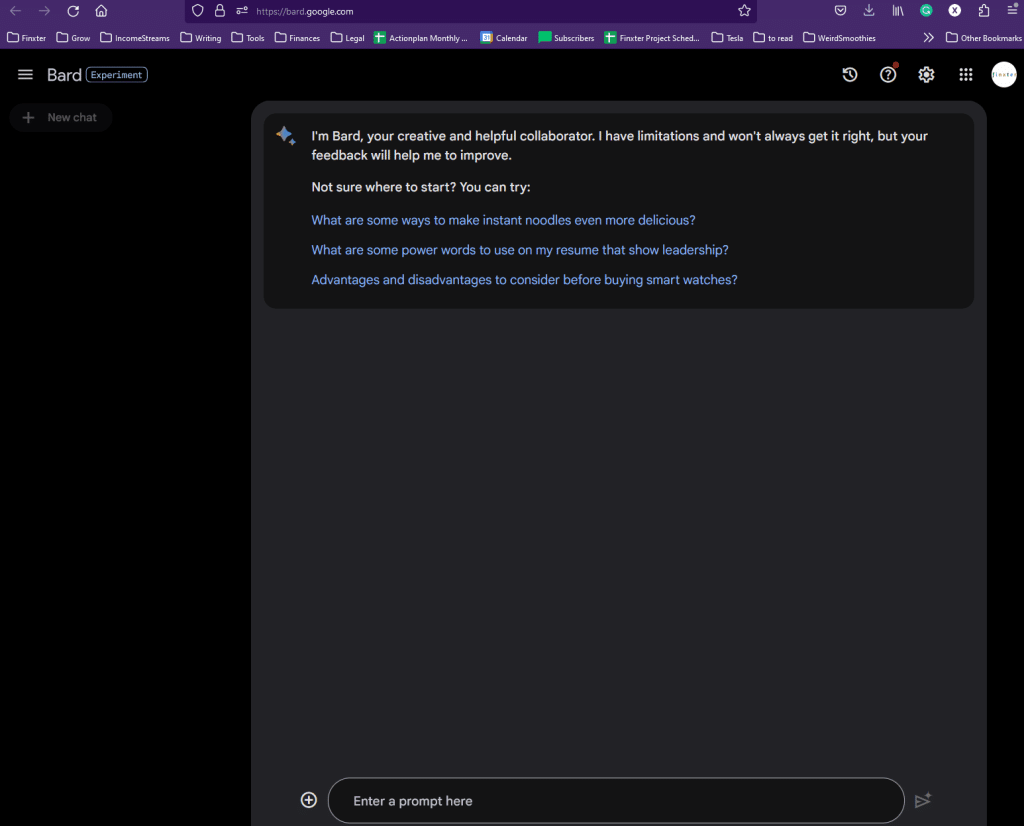Open the Grow bookmark folder

73,38
